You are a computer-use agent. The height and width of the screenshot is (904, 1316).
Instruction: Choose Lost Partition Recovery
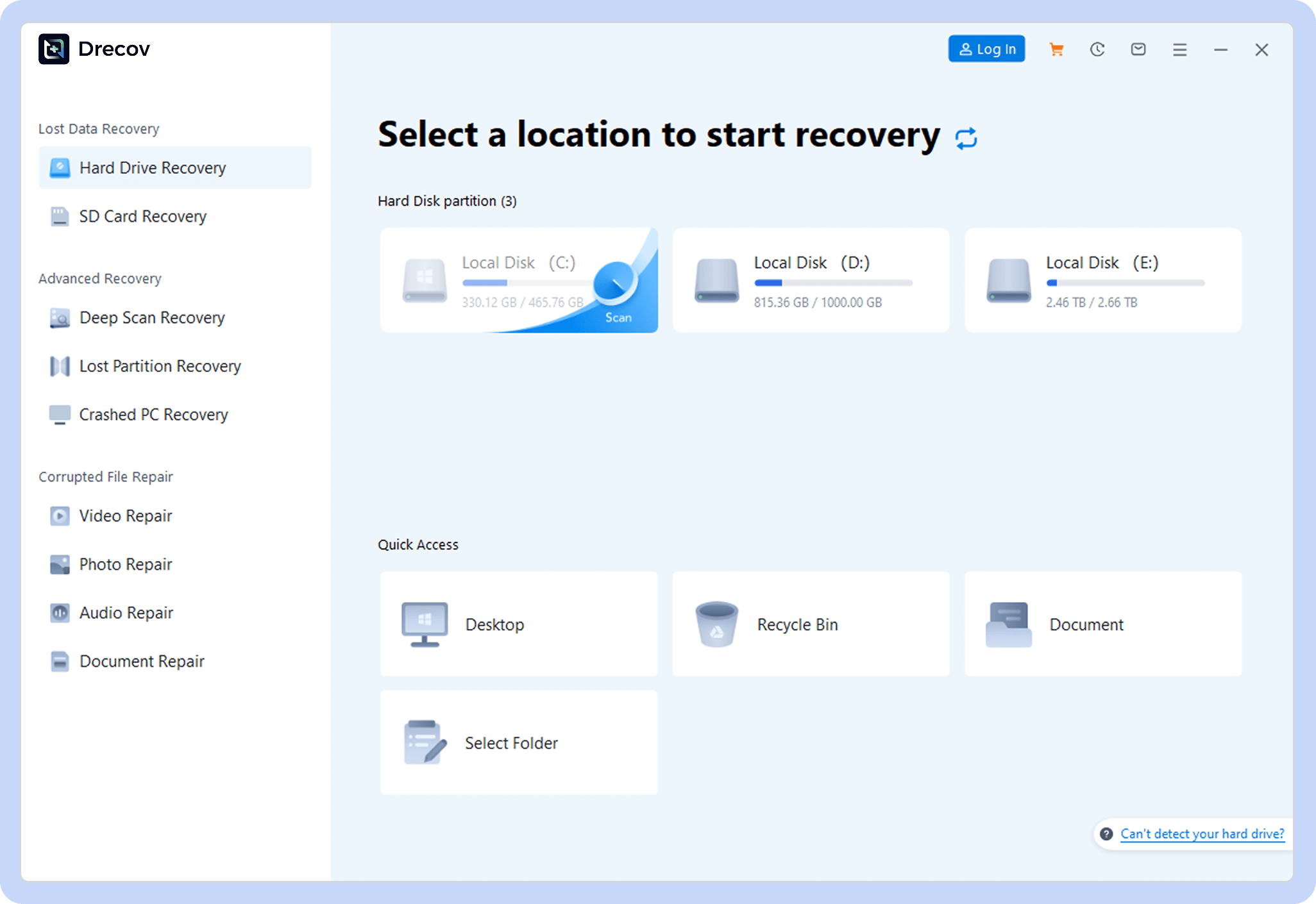click(160, 366)
